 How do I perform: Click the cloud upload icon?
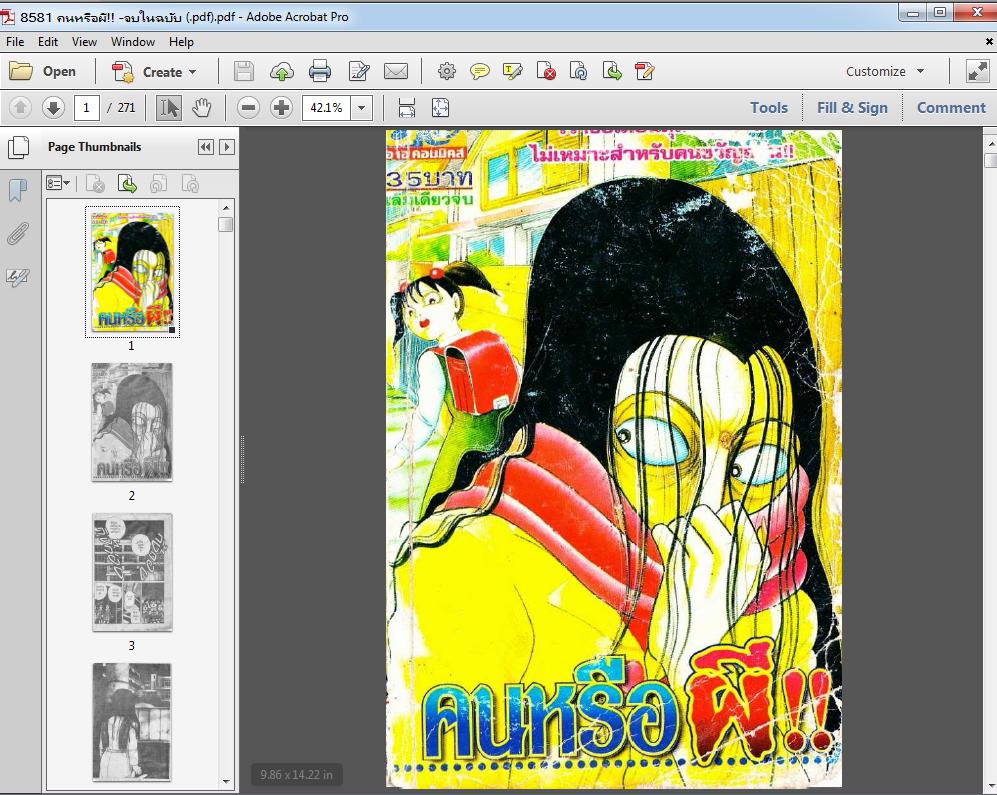pos(282,71)
